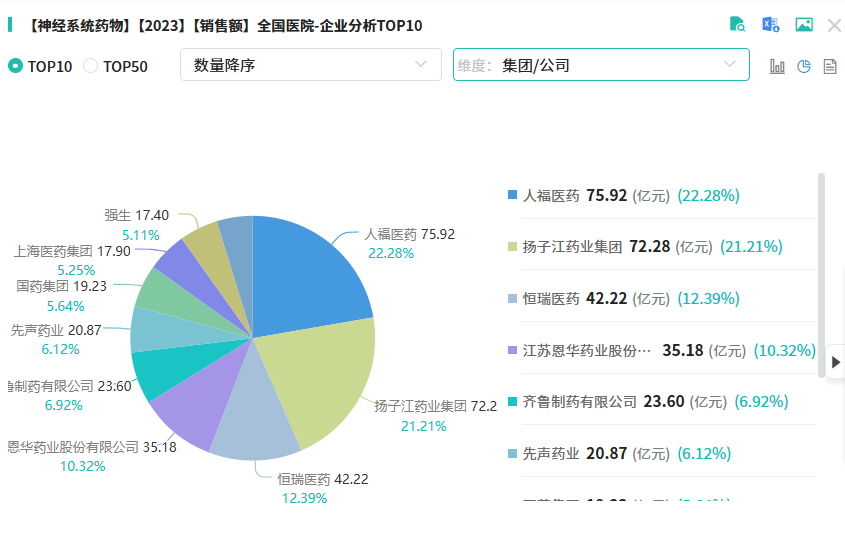Click the 江苏恩华药业股份 purple legend swatch
845x546 pixels.
(x=512, y=350)
